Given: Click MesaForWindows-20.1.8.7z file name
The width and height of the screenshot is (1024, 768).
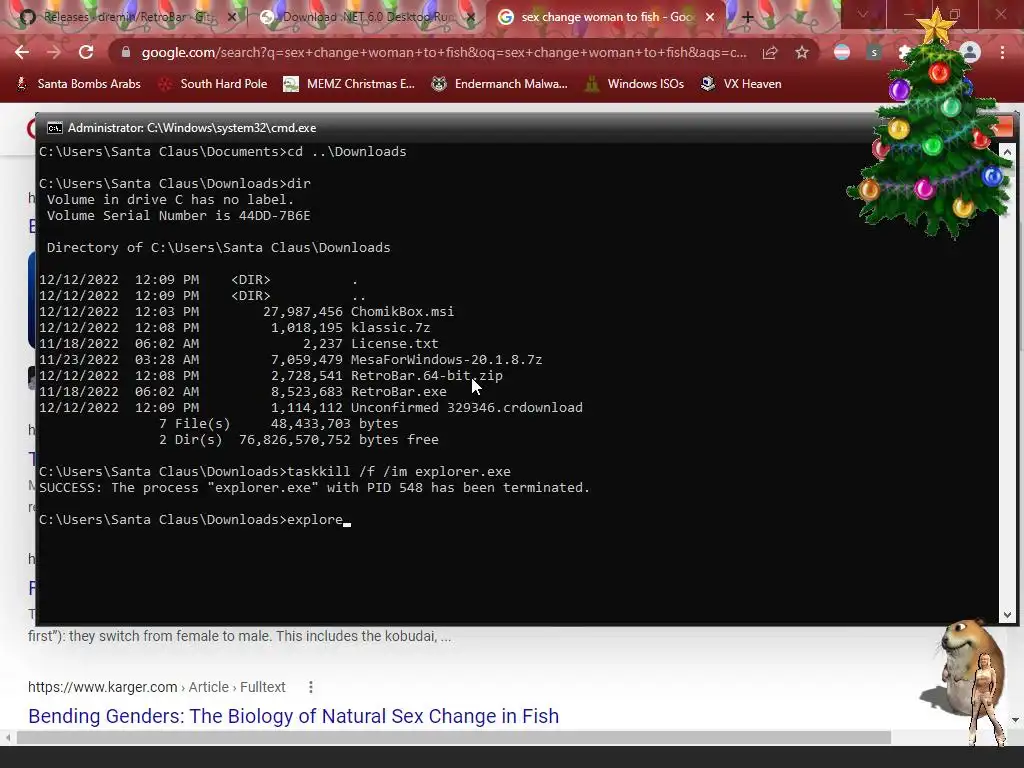Looking at the screenshot, I should [x=447, y=360].
